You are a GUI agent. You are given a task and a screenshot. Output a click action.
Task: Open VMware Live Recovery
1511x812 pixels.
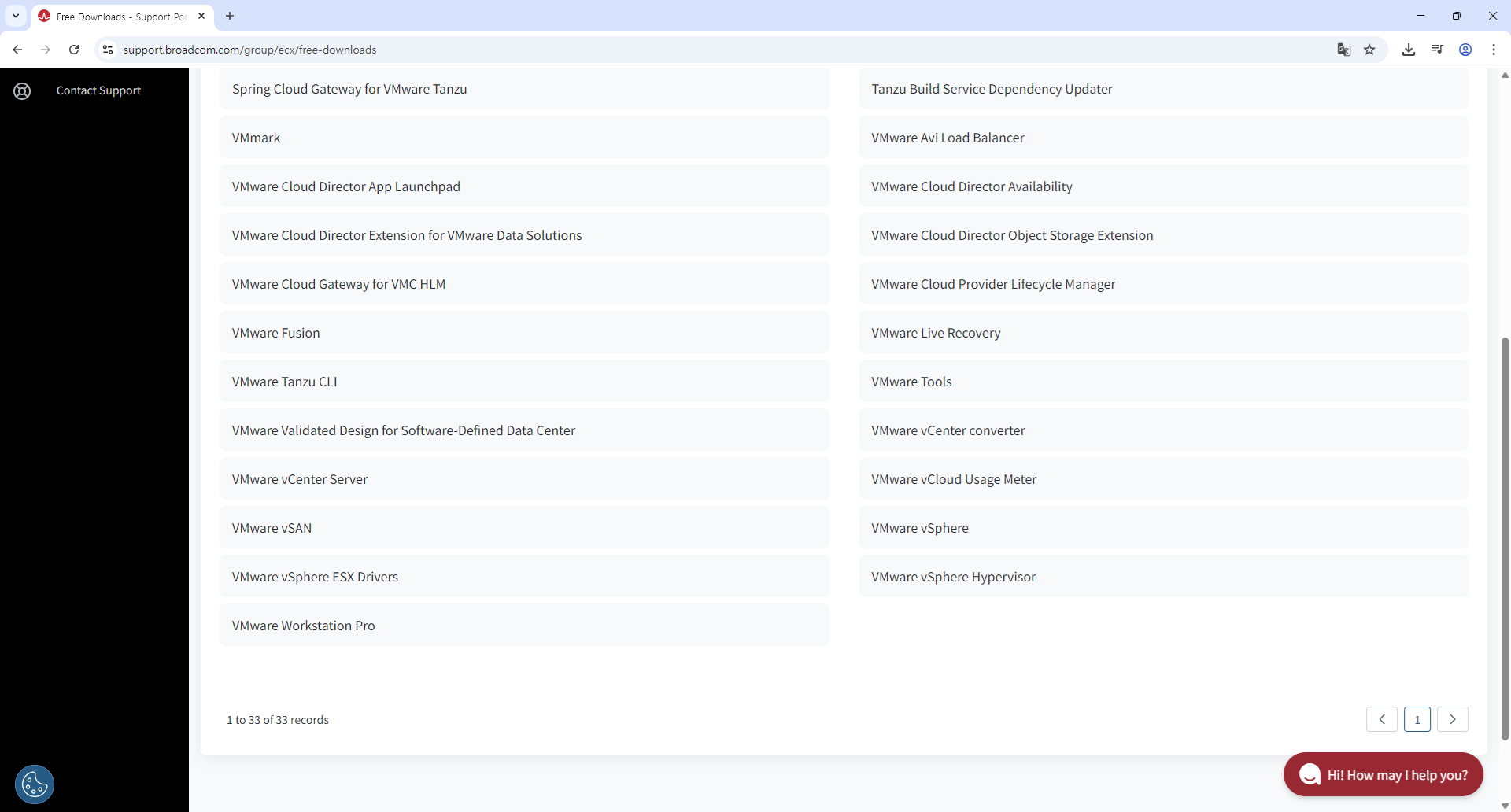click(x=1164, y=333)
